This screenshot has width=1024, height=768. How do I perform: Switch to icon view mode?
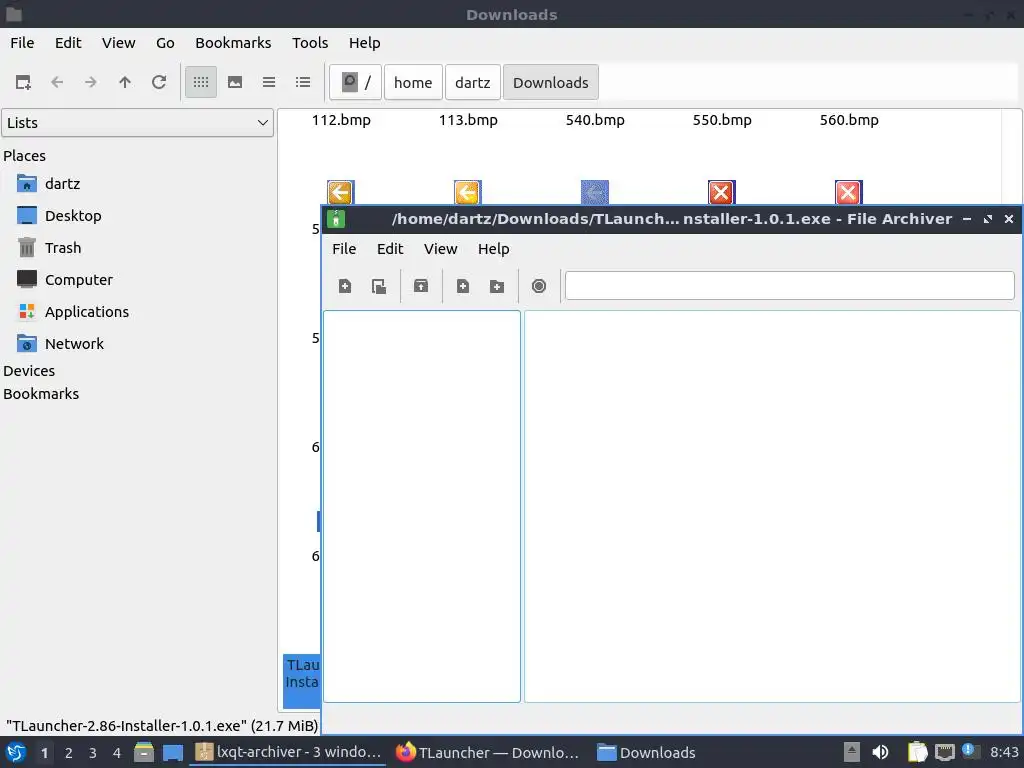pos(200,82)
